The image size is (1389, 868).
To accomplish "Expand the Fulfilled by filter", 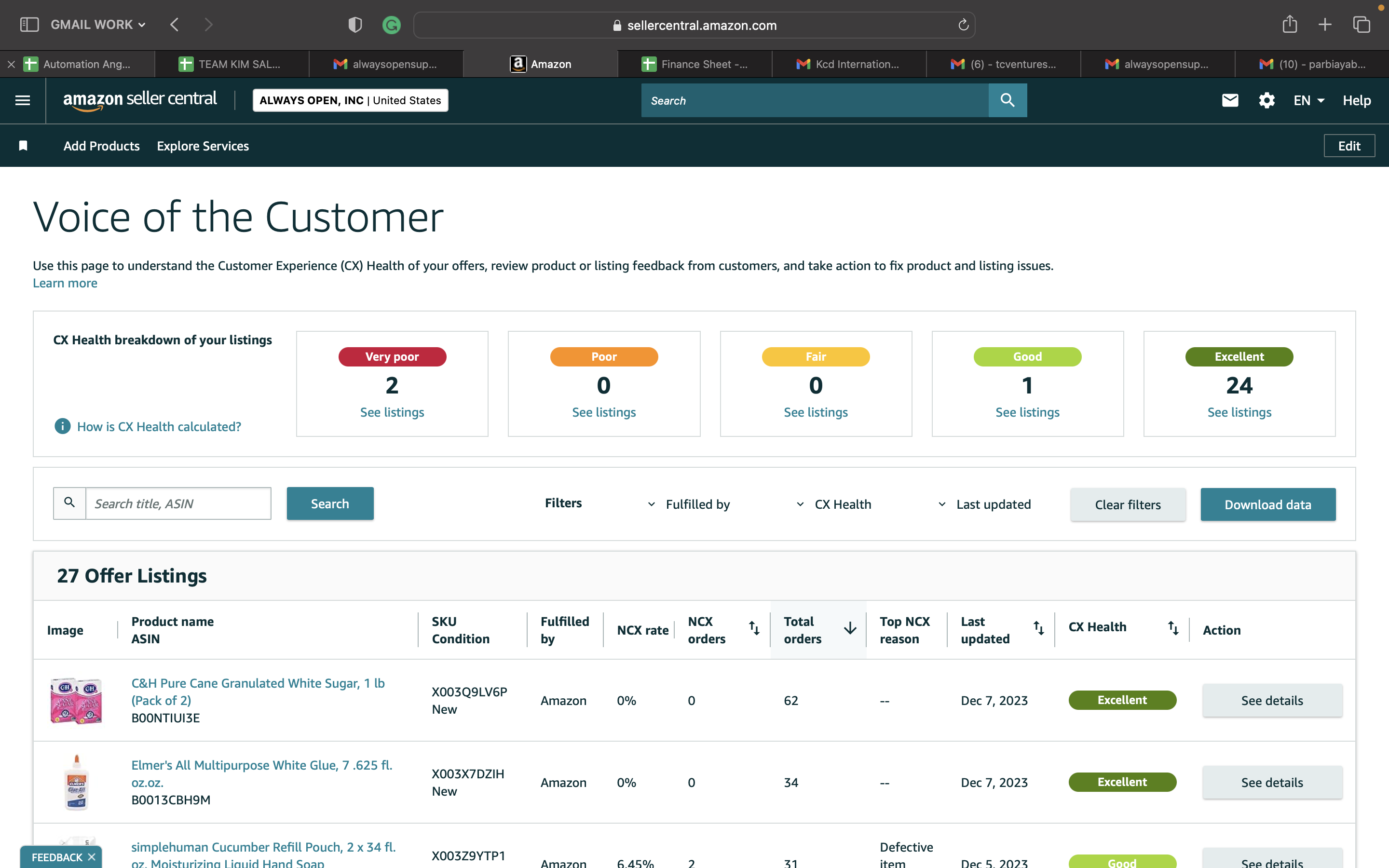I will 689,504.
